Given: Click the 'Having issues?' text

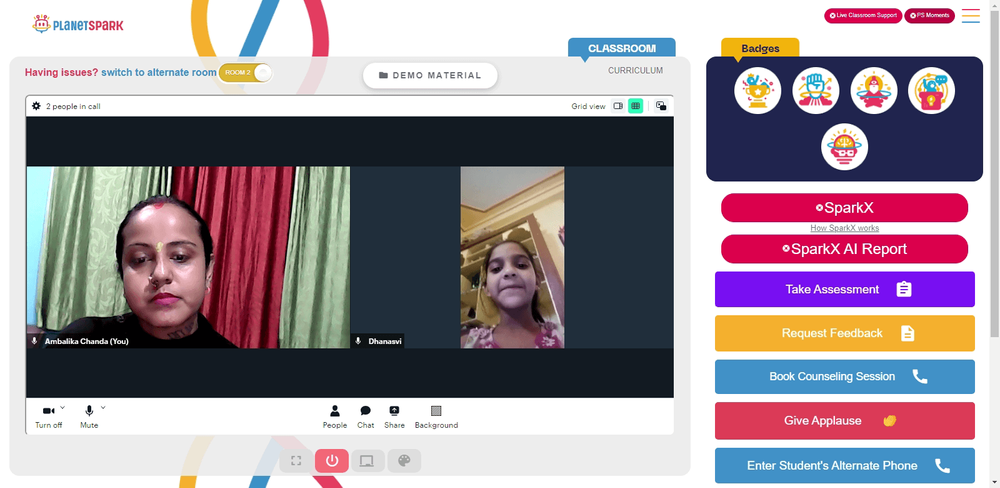Looking at the screenshot, I should (62, 73).
